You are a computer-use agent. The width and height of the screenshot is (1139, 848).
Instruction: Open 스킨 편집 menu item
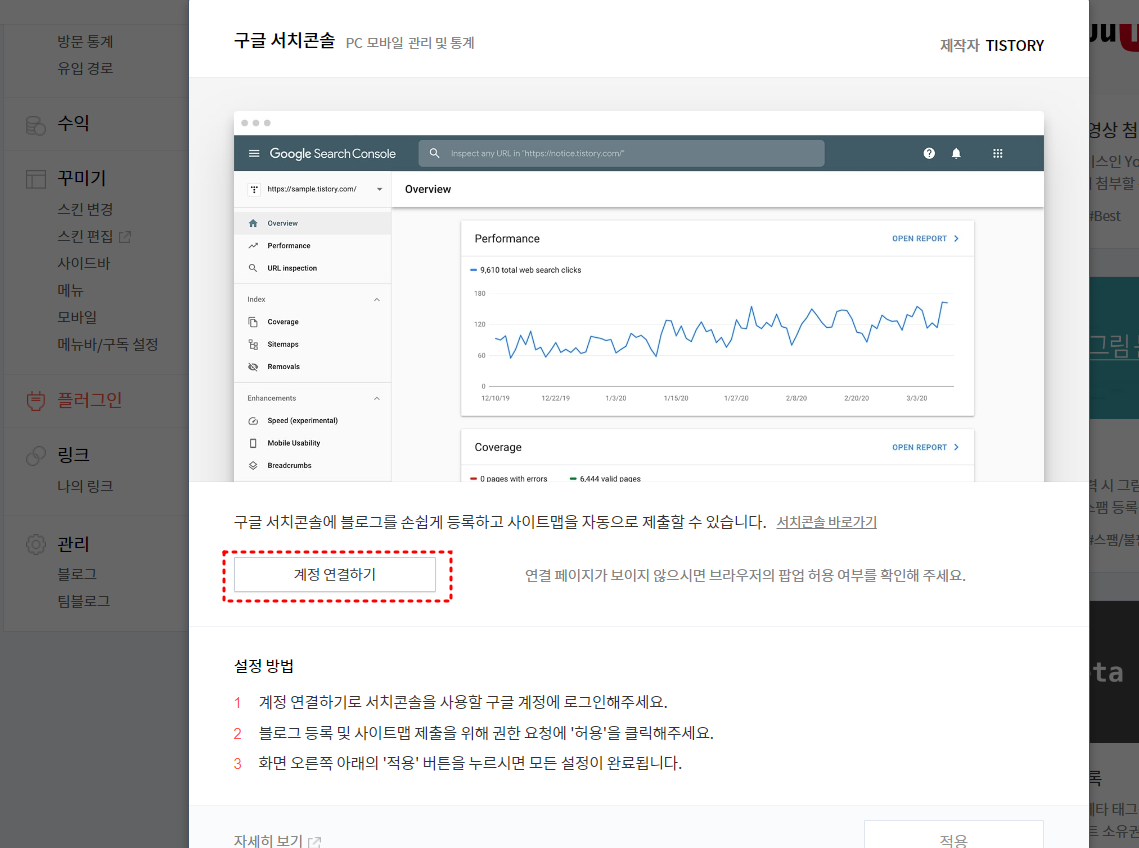pyautogui.click(x=85, y=236)
